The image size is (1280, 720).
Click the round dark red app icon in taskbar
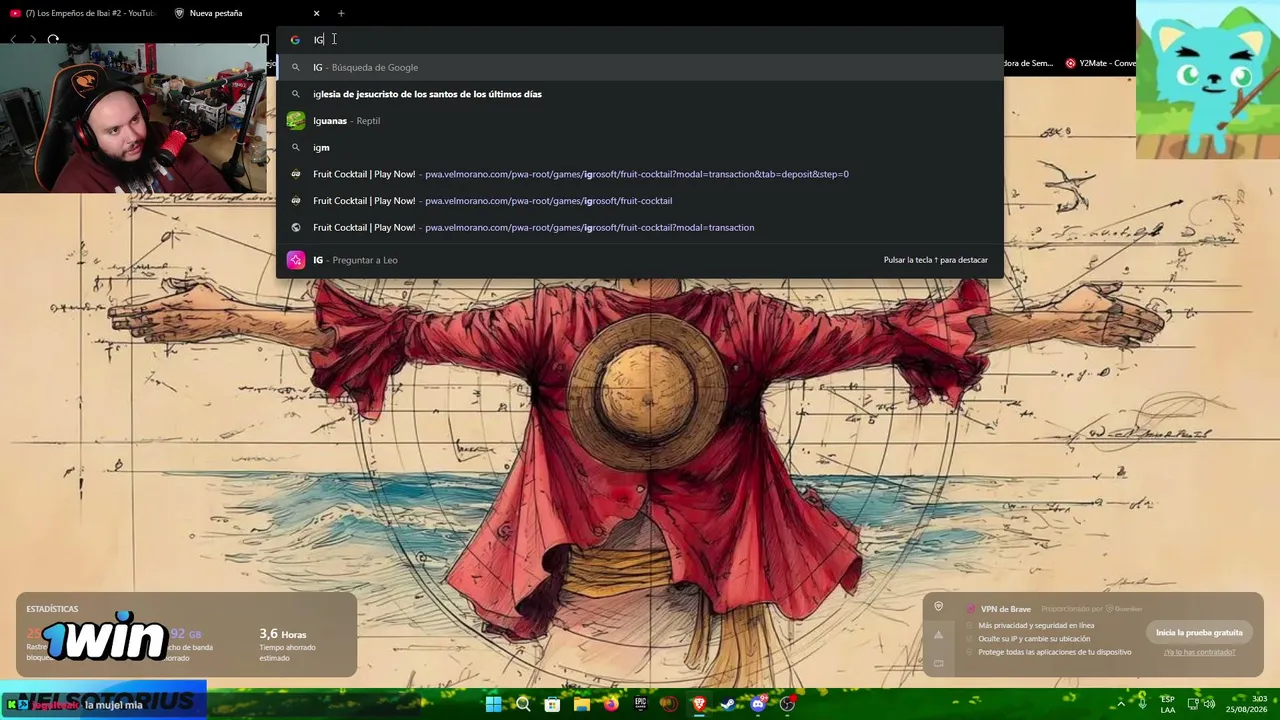tap(669, 704)
